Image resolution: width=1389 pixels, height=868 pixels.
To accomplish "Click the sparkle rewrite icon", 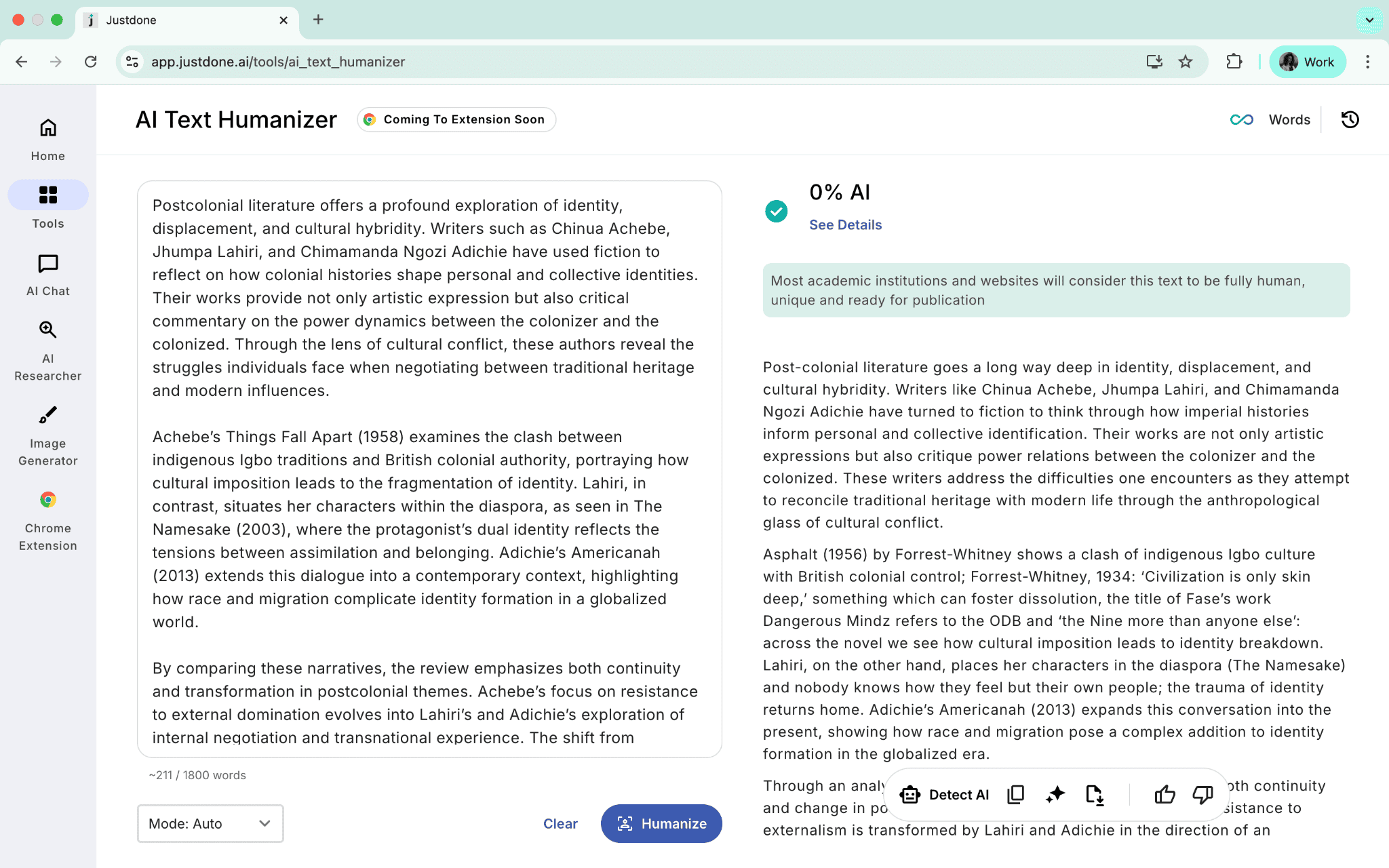I will click(1055, 795).
